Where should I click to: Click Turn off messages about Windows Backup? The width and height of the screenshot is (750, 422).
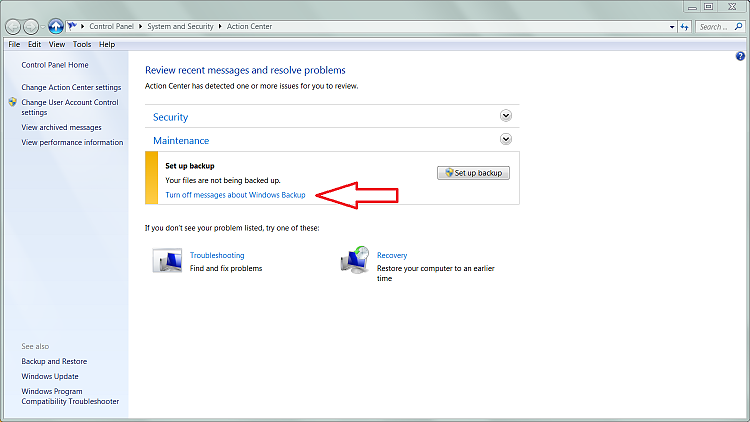point(235,195)
